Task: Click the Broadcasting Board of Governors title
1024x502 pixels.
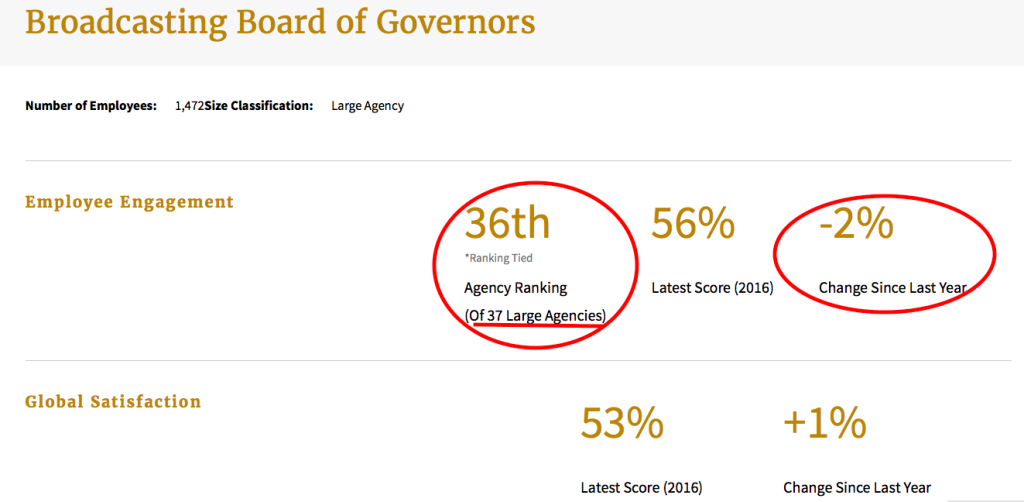Action: tap(280, 23)
